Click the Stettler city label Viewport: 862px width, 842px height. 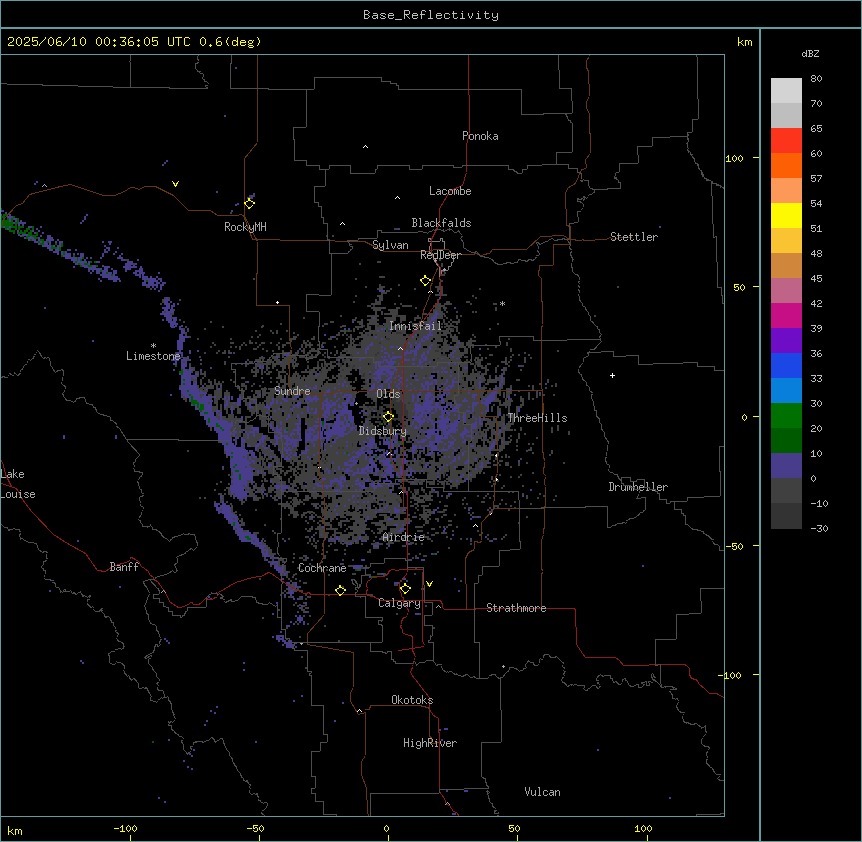(634, 237)
